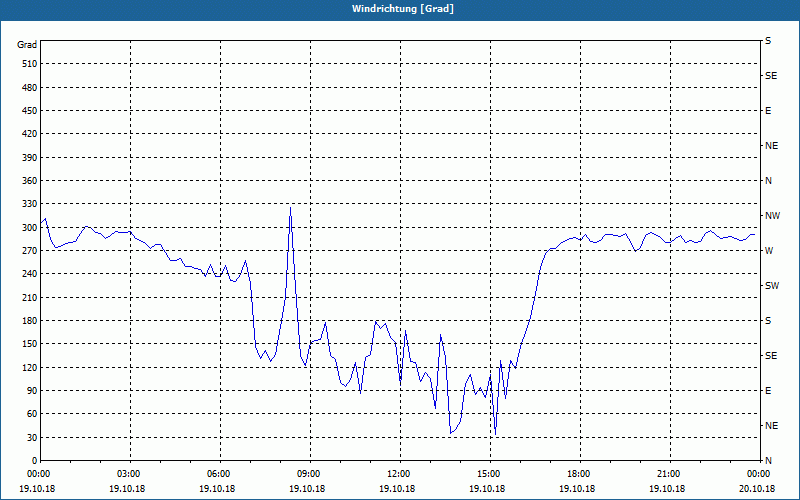Select the 20.10.18 date label
800x500 pixels.
pos(757,488)
